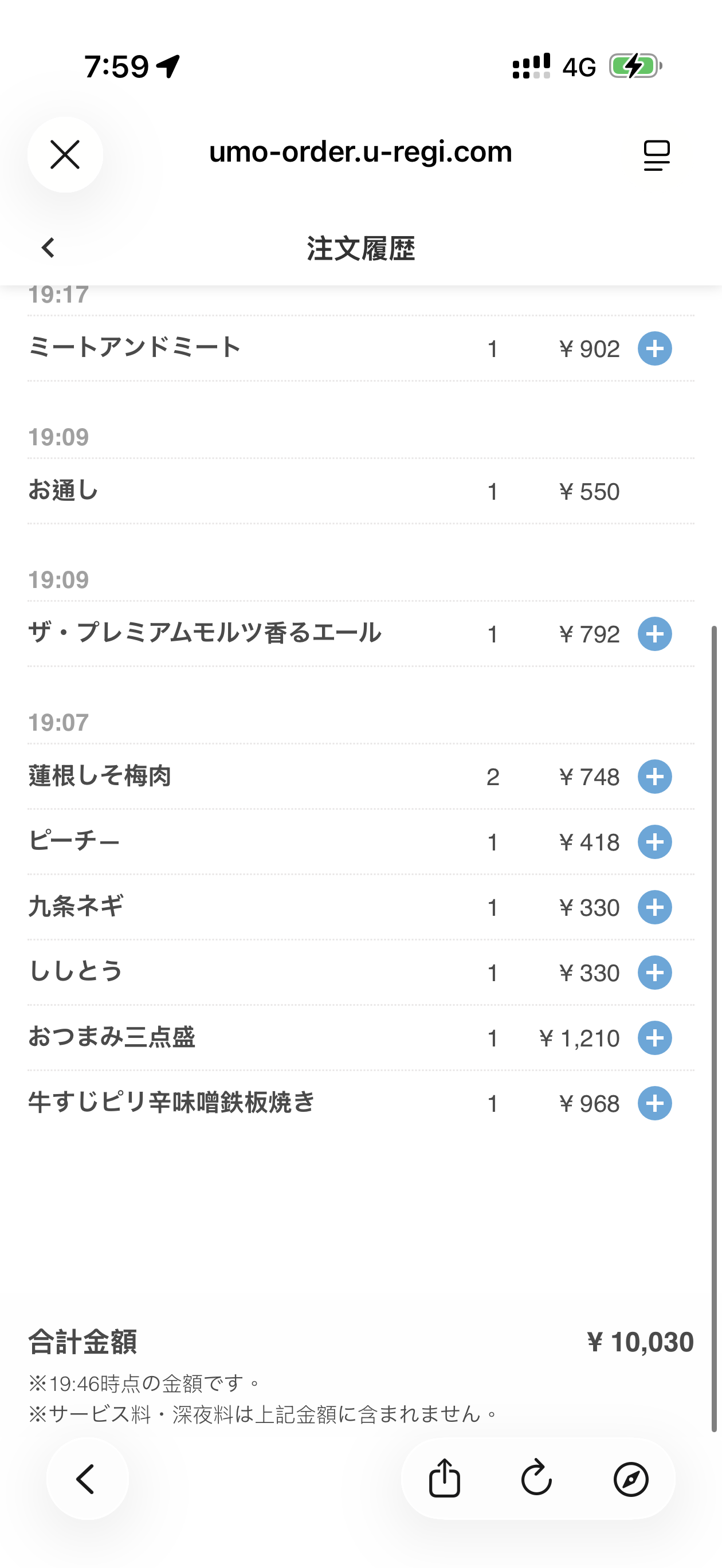Open the share sheet icon
Viewport: 722px width, 1568px height.
pyautogui.click(x=445, y=1478)
